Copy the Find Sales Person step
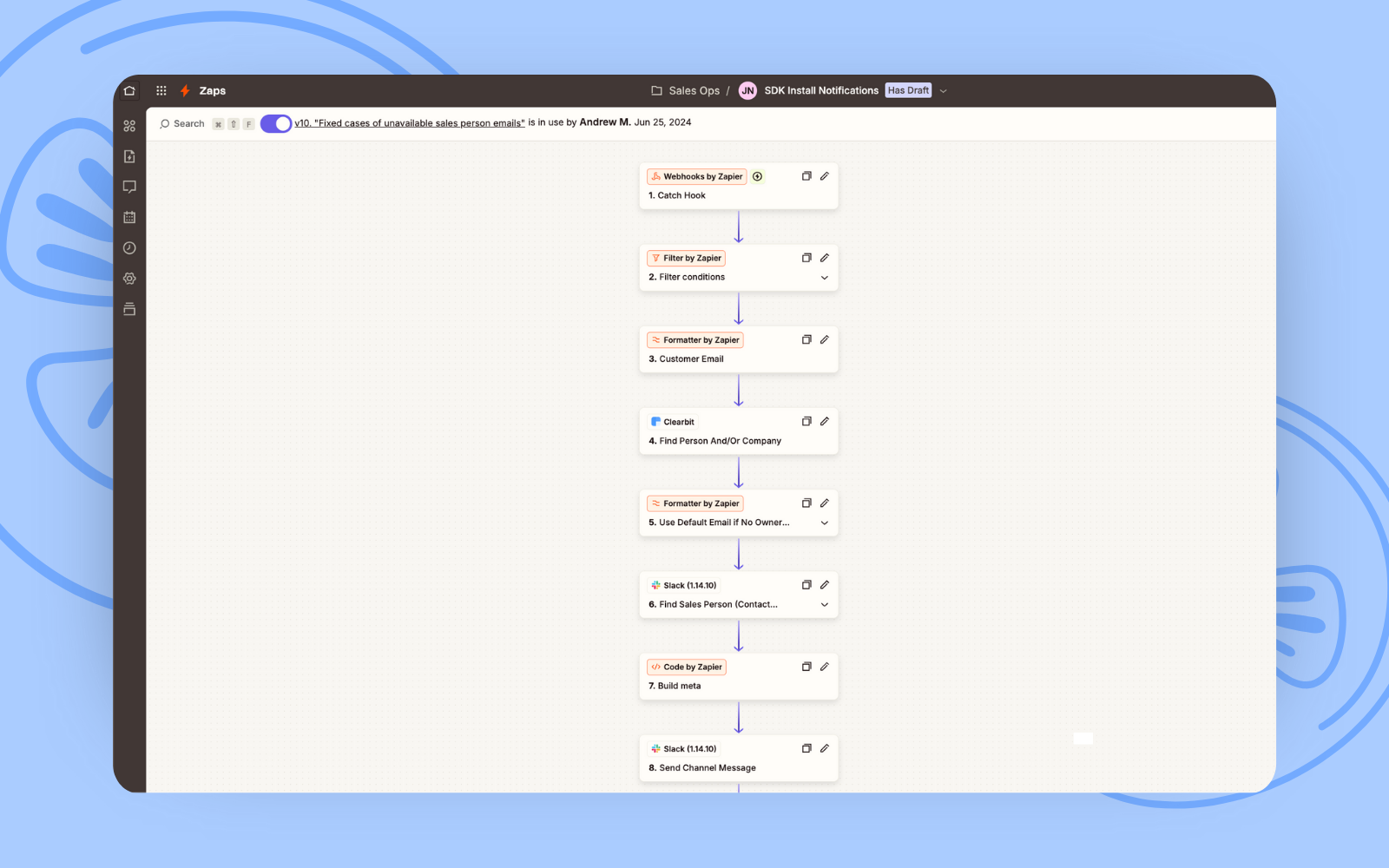This screenshot has height=868, width=1389. tap(806, 585)
